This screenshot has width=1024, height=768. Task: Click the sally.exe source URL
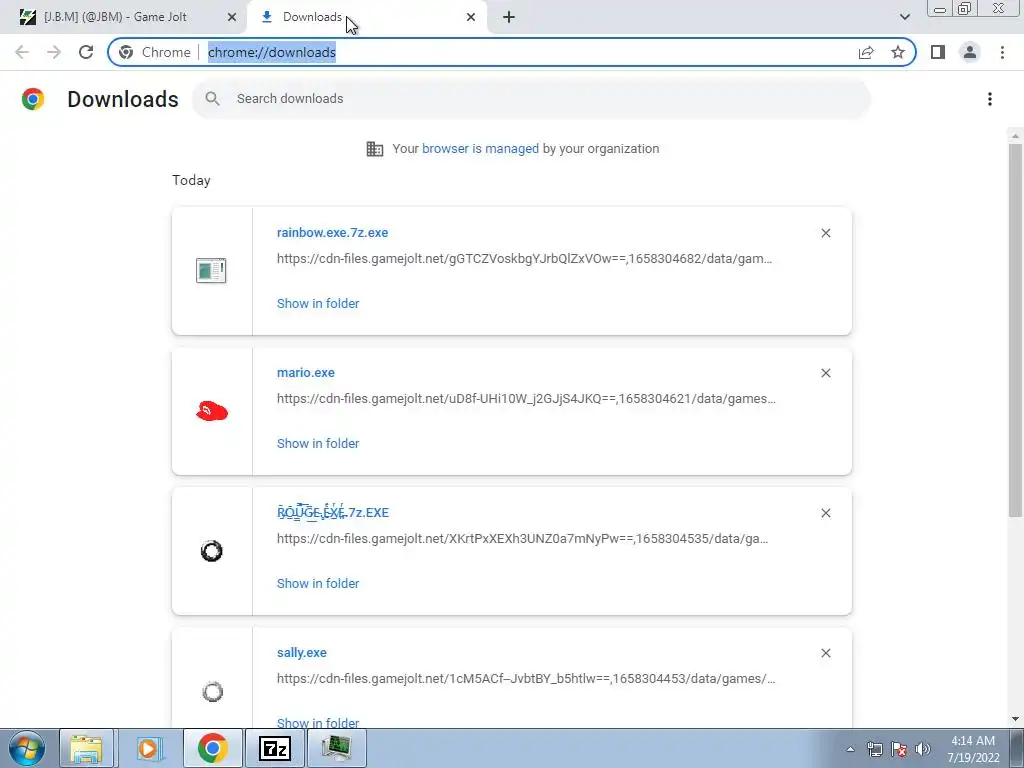[x=526, y=679]
